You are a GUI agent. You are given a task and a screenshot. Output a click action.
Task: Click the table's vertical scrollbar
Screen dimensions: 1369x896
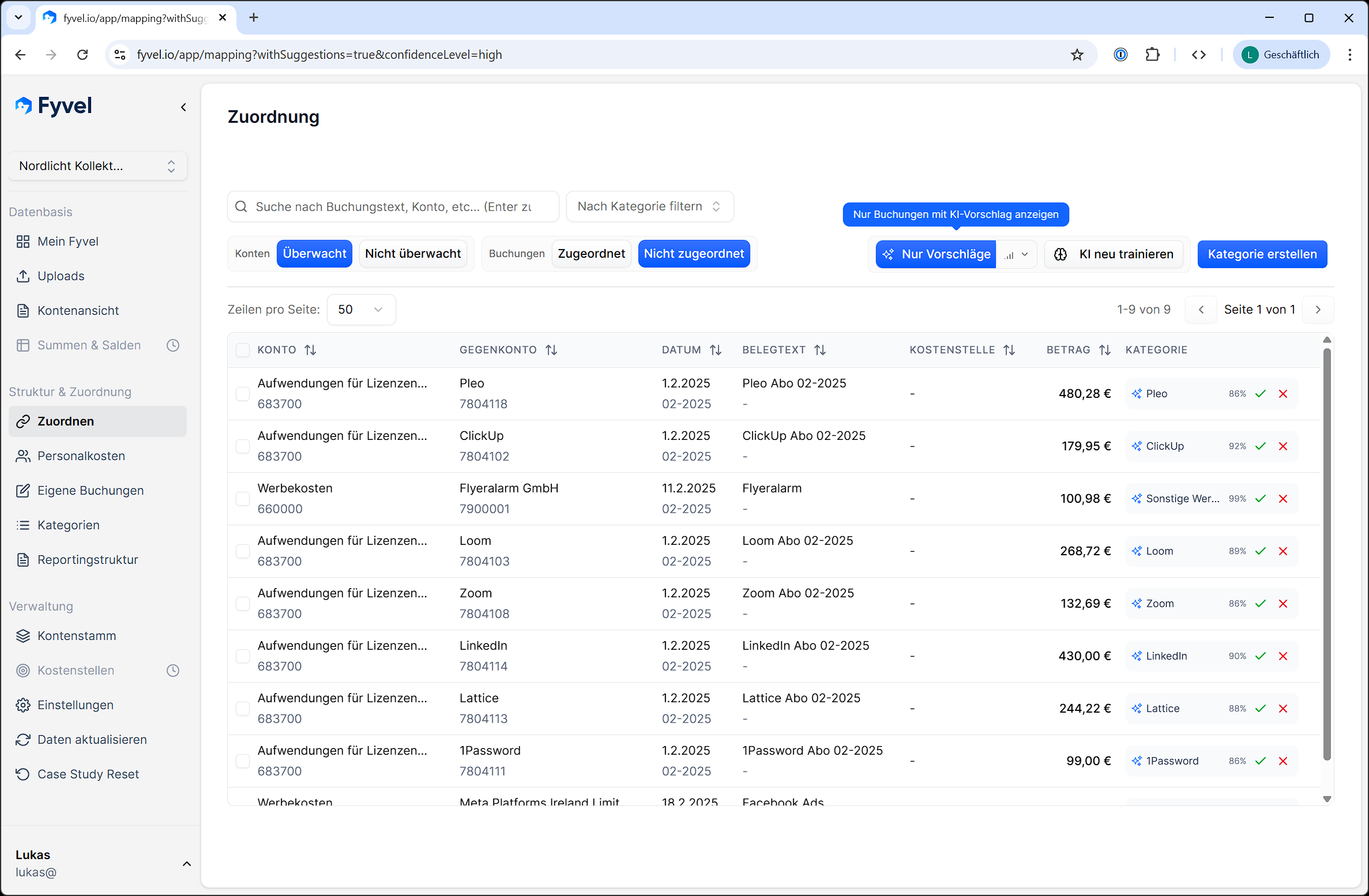(x=1327, y=554)
